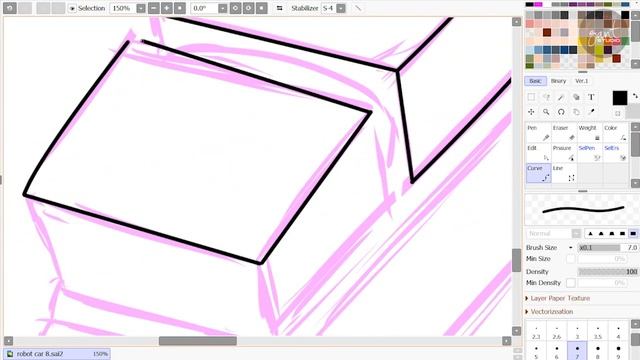640x360 pixels.
Task: Select the robot car 8.sai2 document tab
Action: (x=57, y=354)
